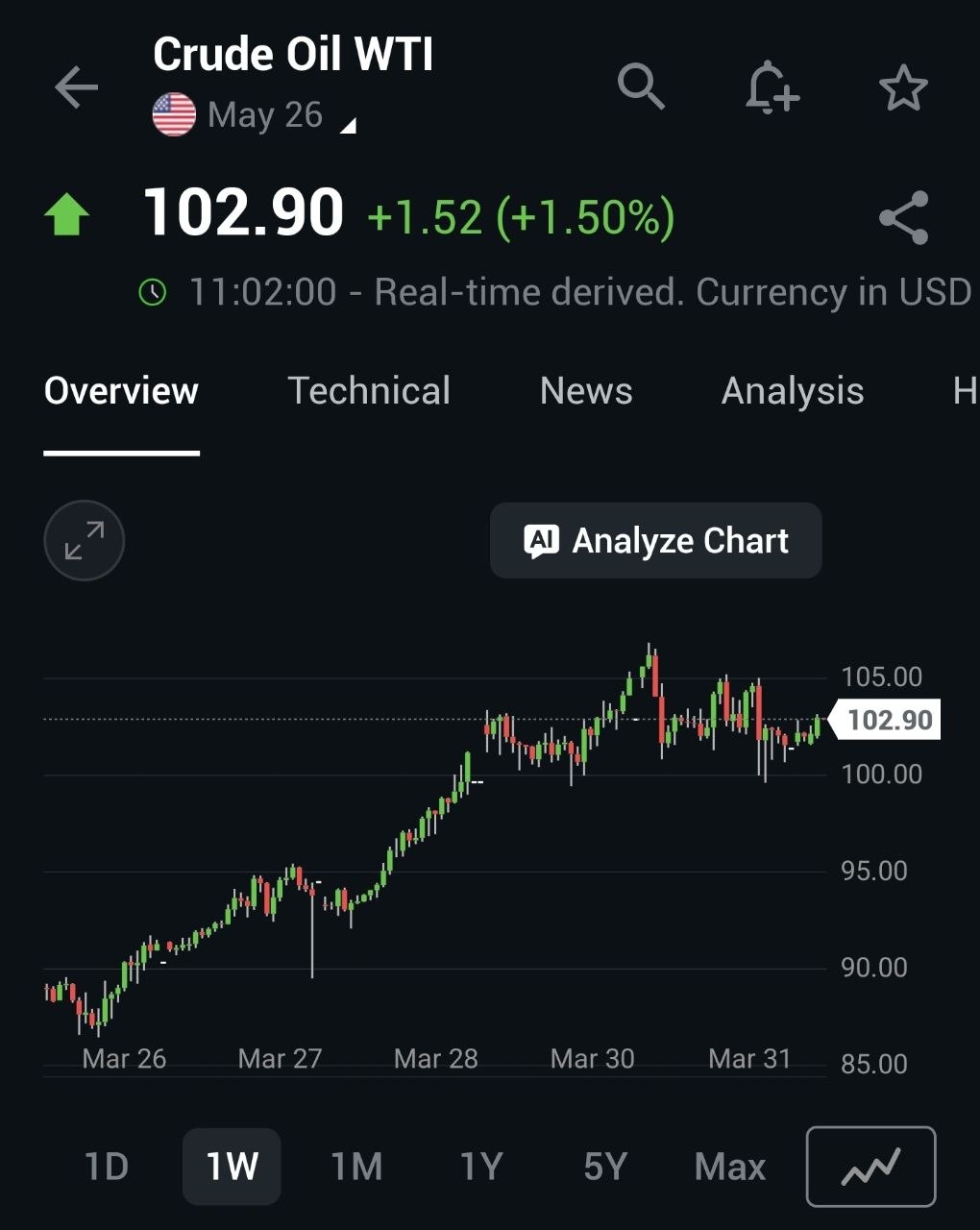
Task: Tap the 102.90 price label on chart axis
Action: [889, 720]
